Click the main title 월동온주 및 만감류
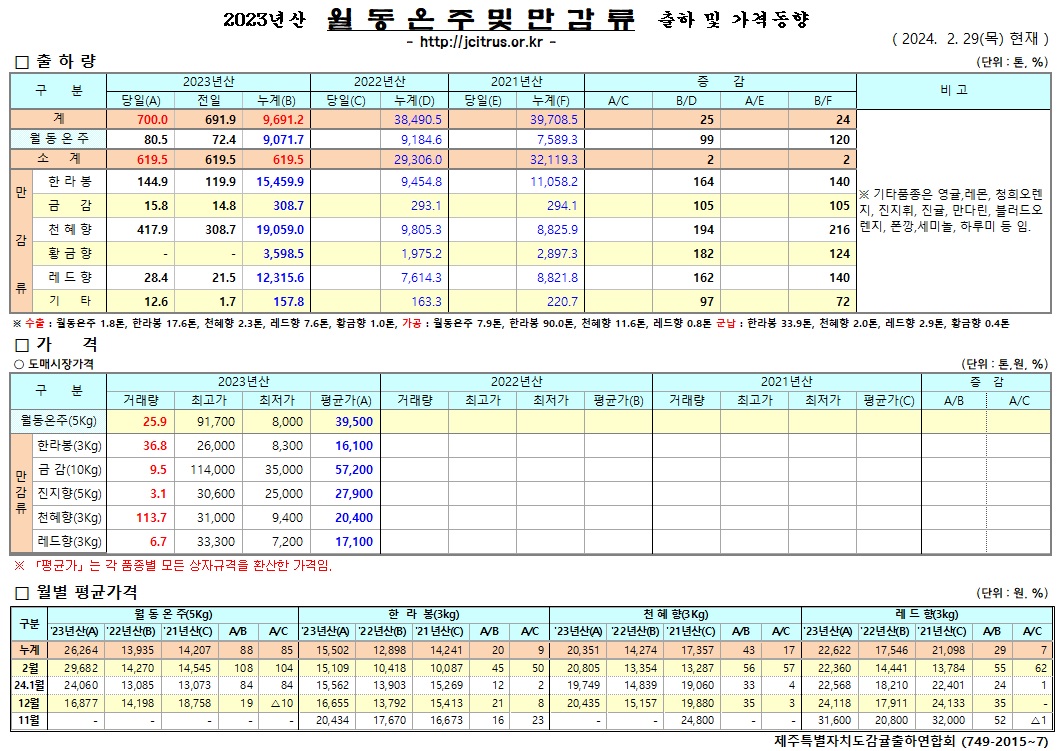Screen dimensions: 1062x751 pyautogui.click(x=480, y=20)
